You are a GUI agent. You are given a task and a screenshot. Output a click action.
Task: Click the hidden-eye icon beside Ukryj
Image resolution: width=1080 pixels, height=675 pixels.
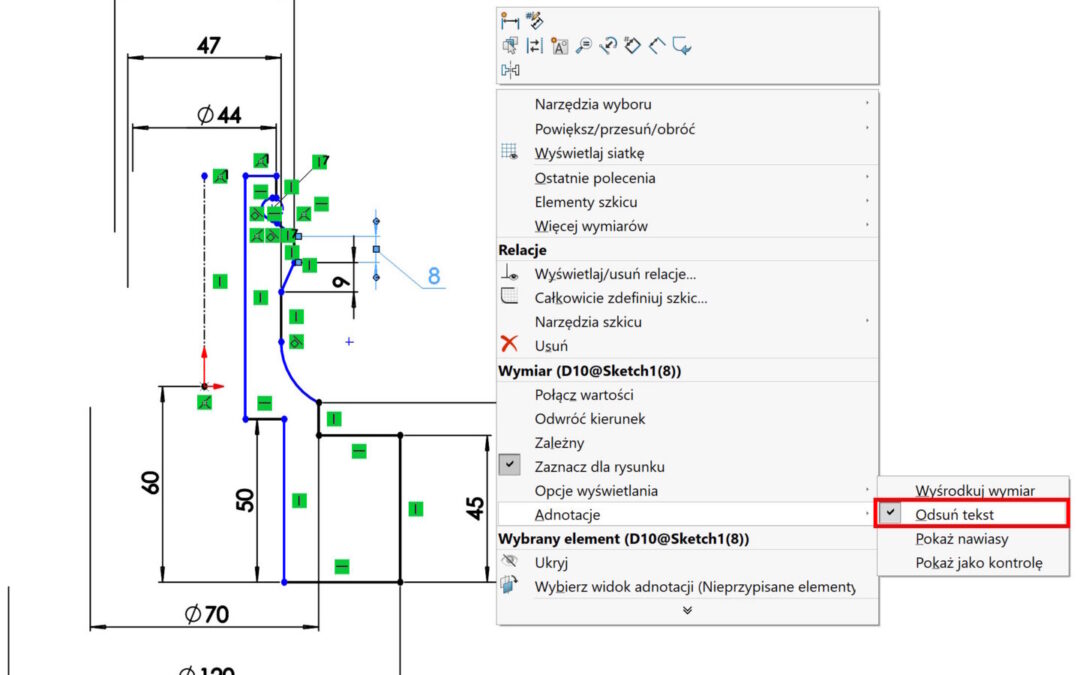click(x=510, y=562)
